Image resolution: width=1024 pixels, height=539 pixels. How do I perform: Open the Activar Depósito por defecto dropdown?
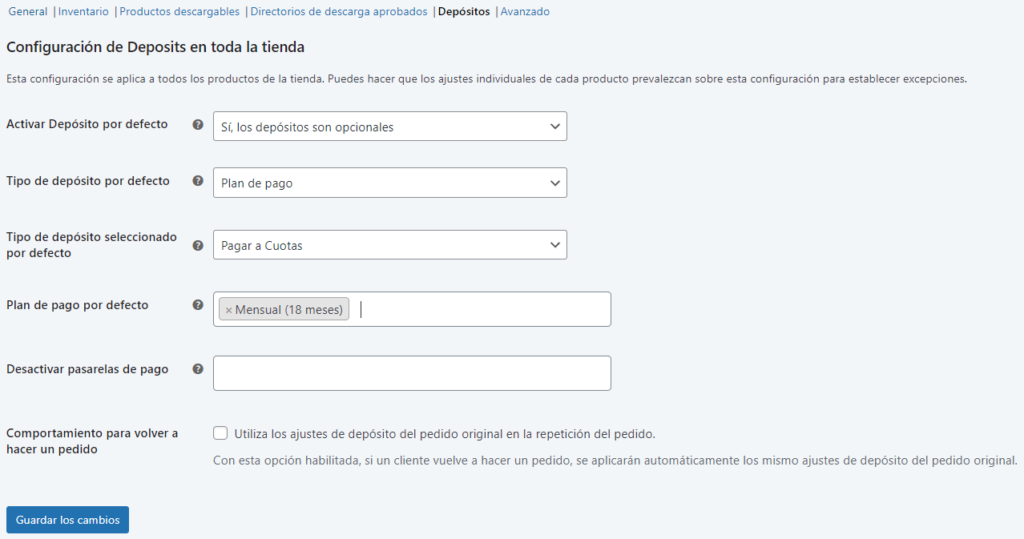389,126
